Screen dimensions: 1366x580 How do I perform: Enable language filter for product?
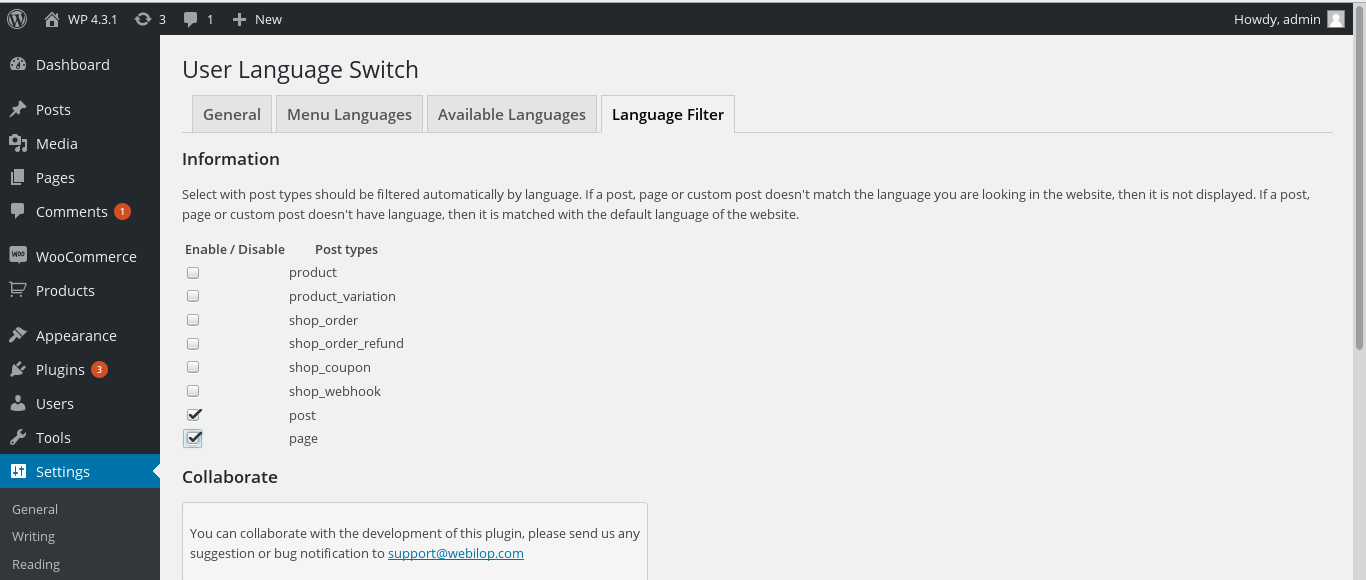[193, 272]
